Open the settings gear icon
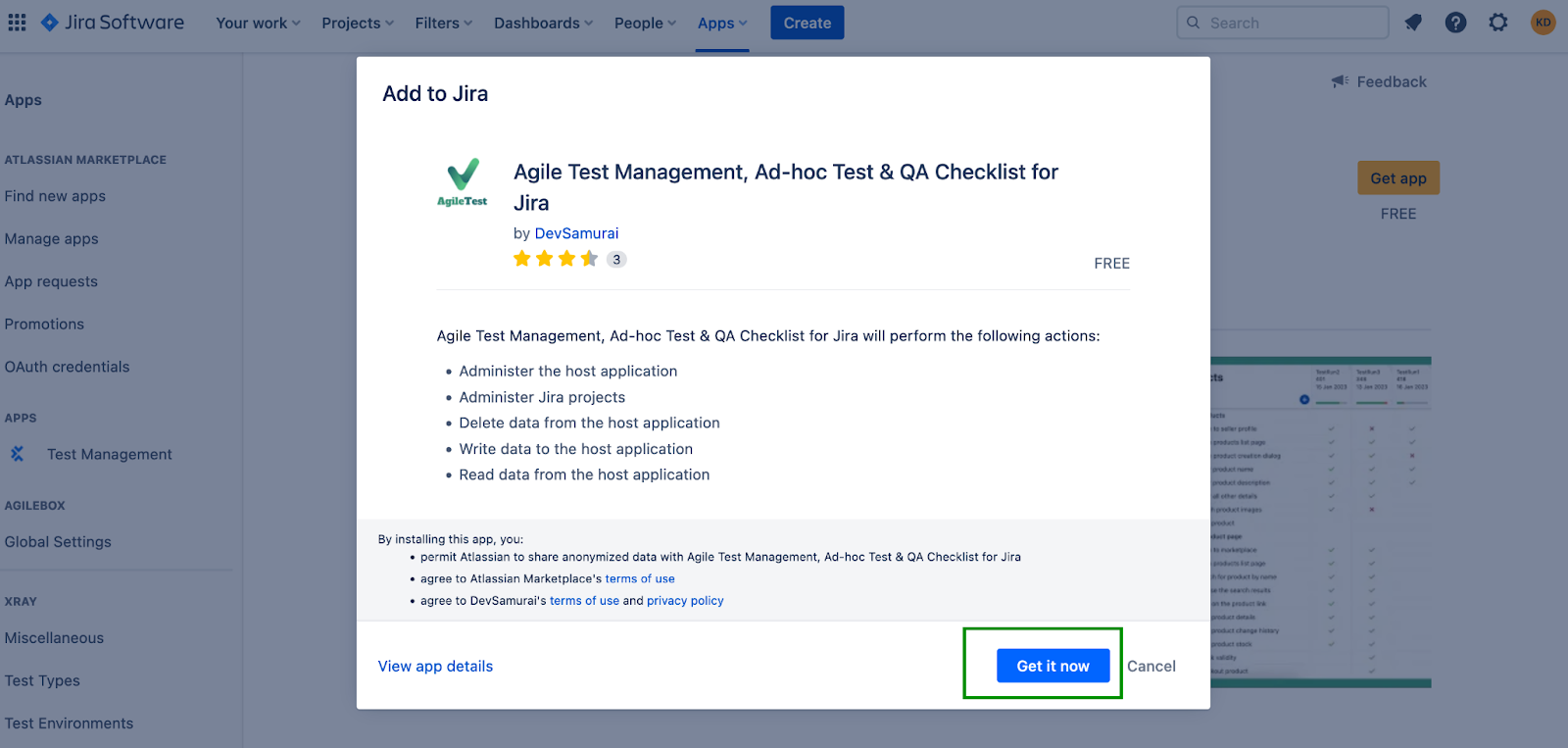 1498,23
